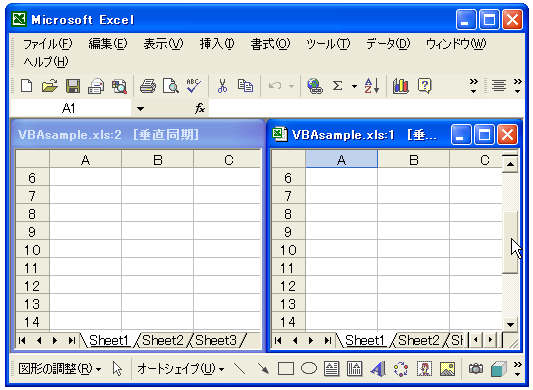Screen dimensions: 533x390
Task: Click the formula bar input field
Action: 365,109
